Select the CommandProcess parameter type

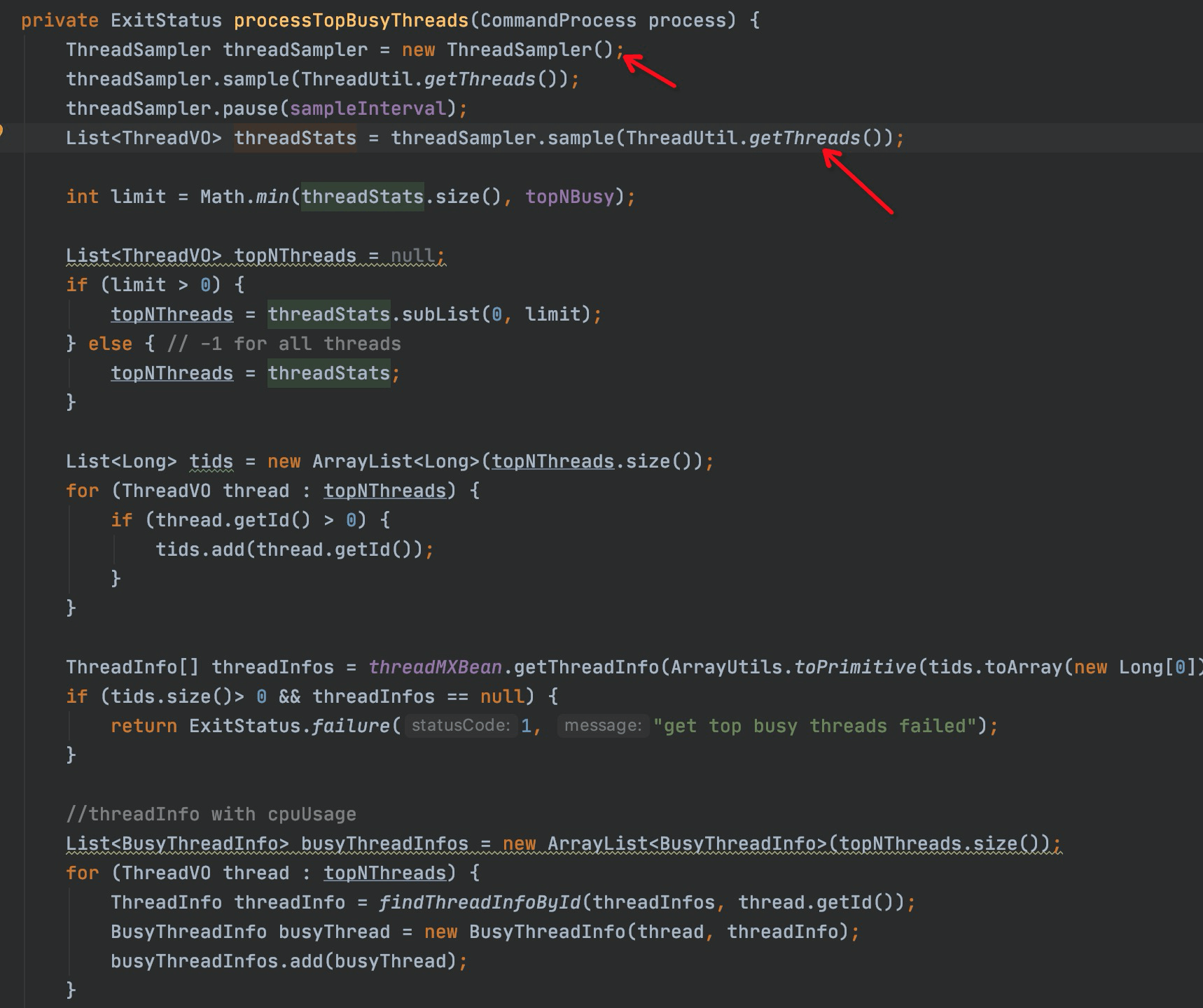[x=558, y=20]
